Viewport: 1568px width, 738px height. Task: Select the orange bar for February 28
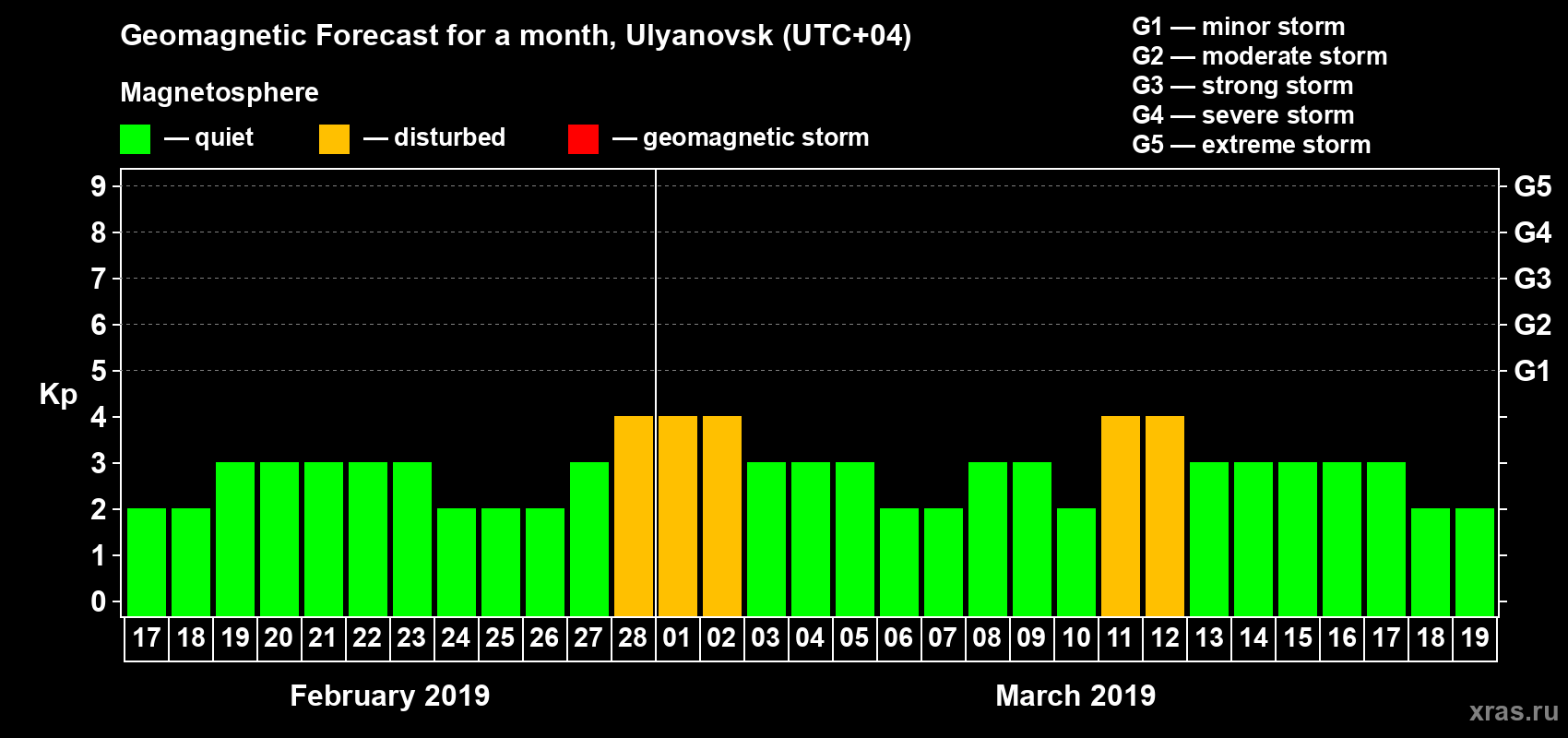tap(634, 517)
